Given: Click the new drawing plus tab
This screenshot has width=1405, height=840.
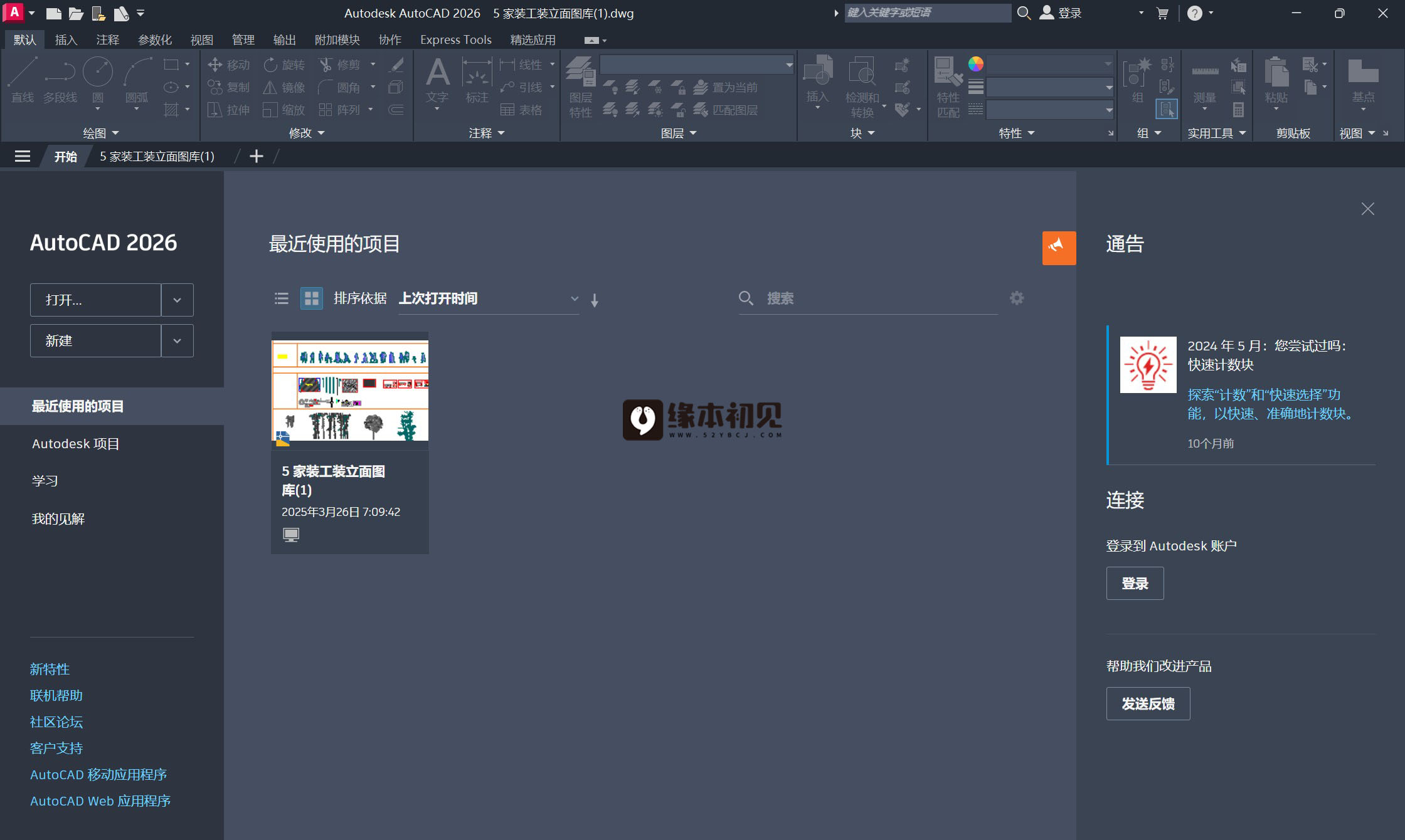Looking at the screenshot, I should tap(256, 156).
